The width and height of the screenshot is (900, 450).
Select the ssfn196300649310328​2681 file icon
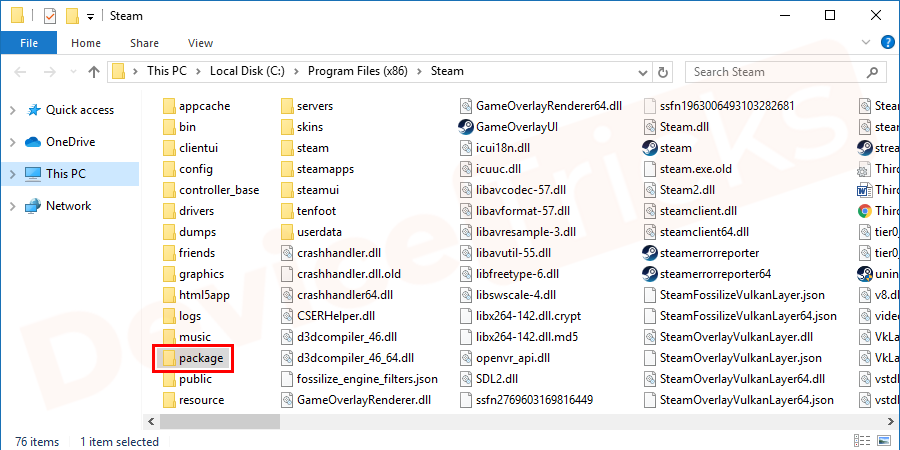pos(650,106)
